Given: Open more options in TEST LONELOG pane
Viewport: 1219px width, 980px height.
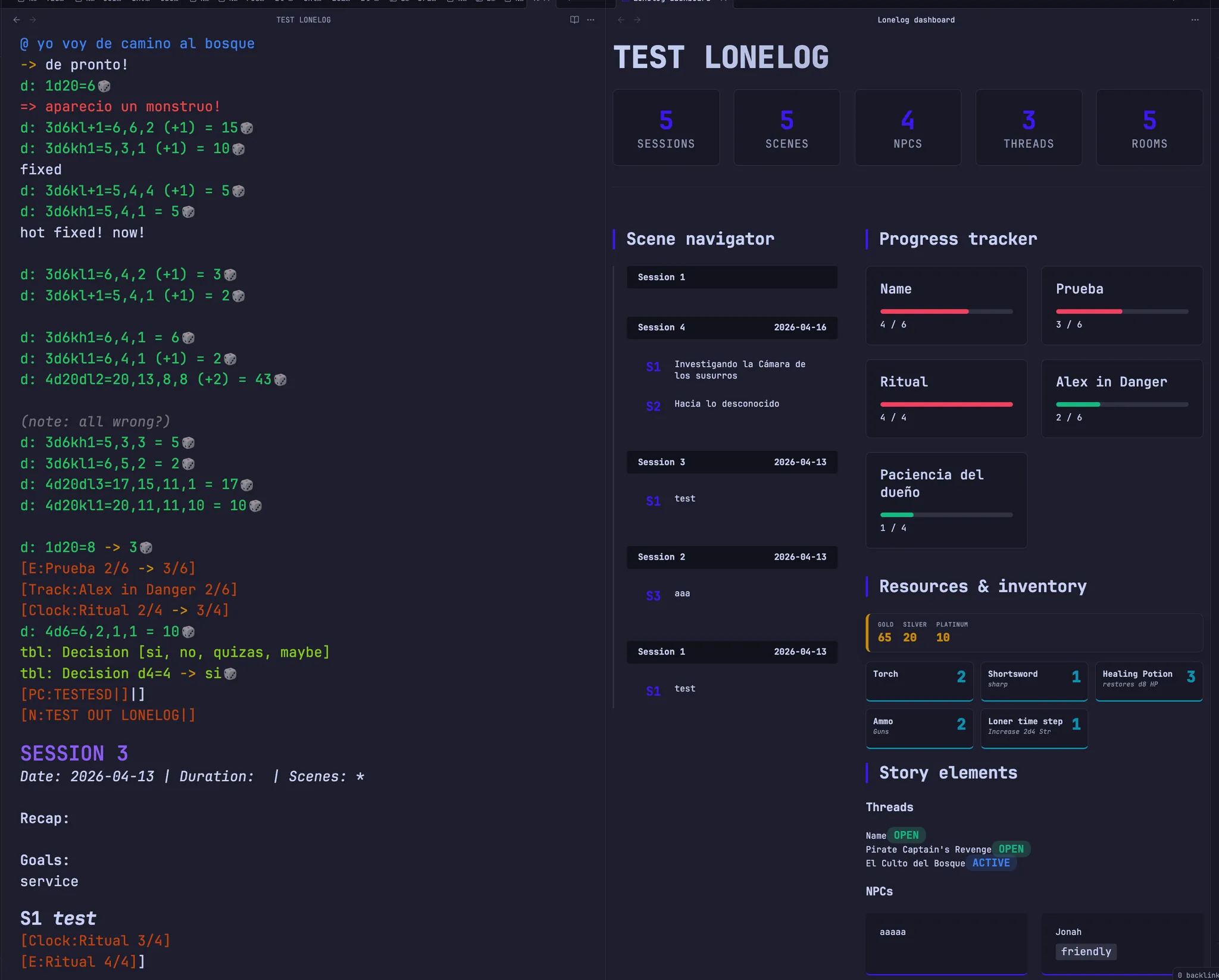Looking at the screenshot, I should pyautogui.click(x=590, y=20).
